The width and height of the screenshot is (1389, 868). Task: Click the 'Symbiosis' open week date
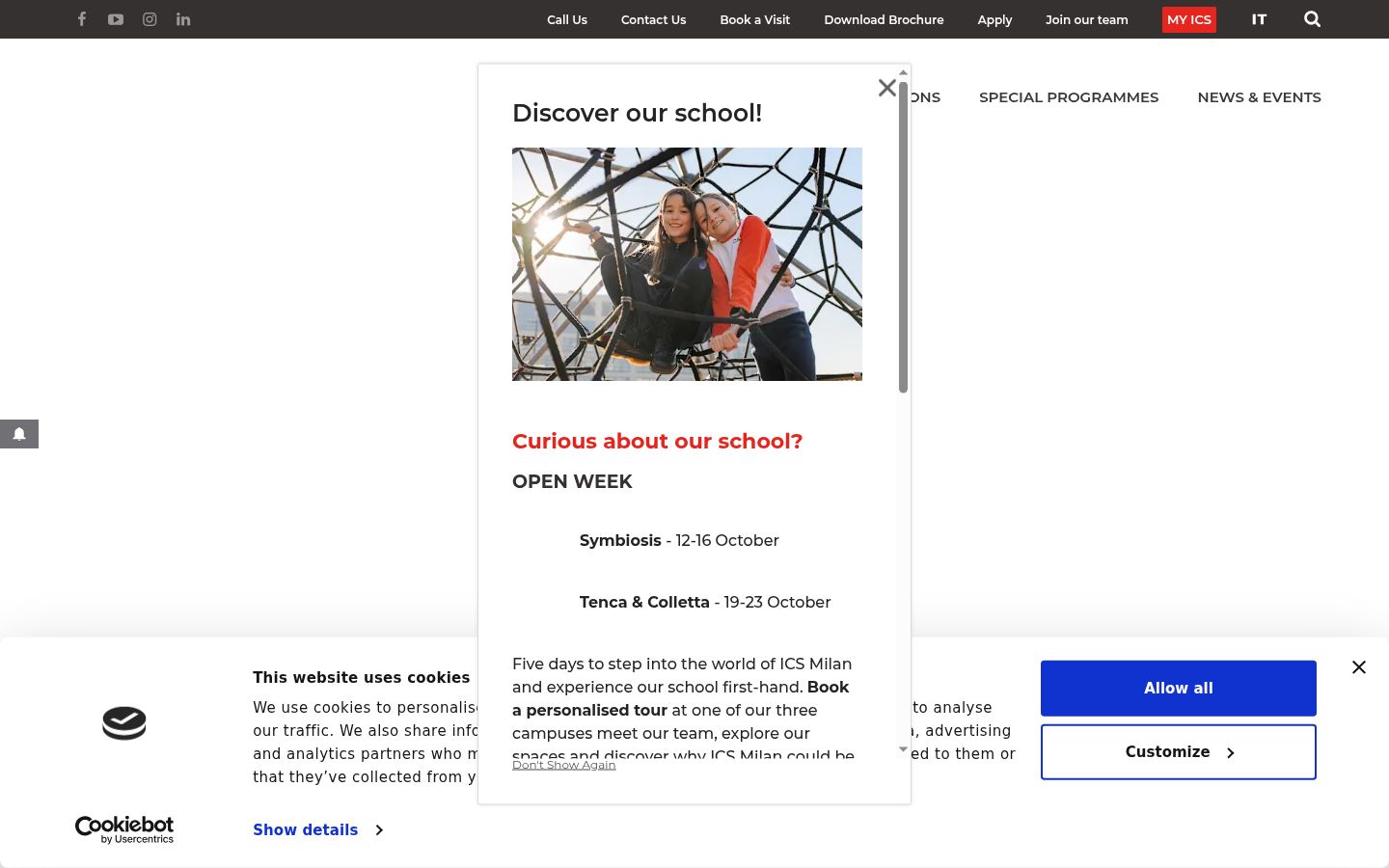tap(679, 540)
